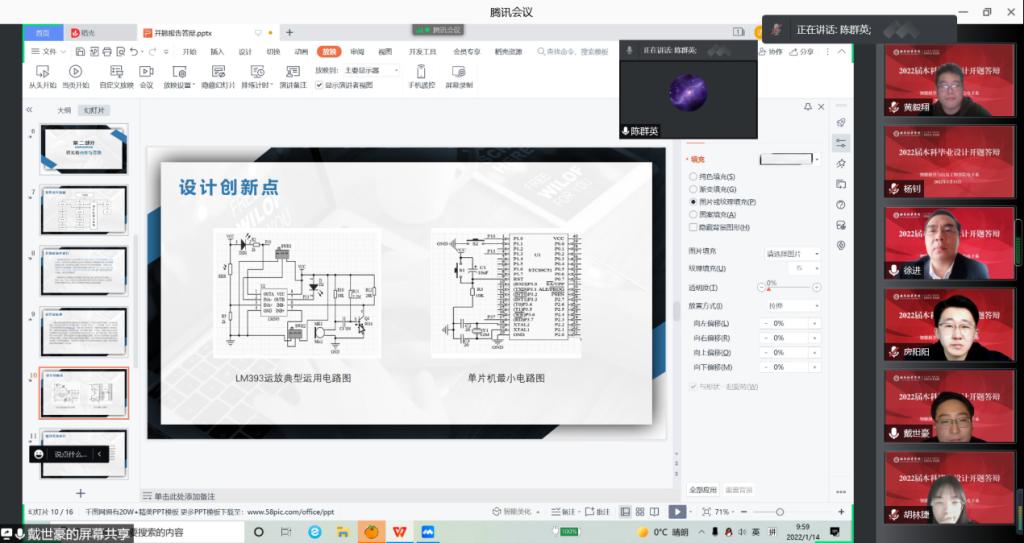Click the undo arrow icon
1024x543 pixels.
[x=134, y=51]
